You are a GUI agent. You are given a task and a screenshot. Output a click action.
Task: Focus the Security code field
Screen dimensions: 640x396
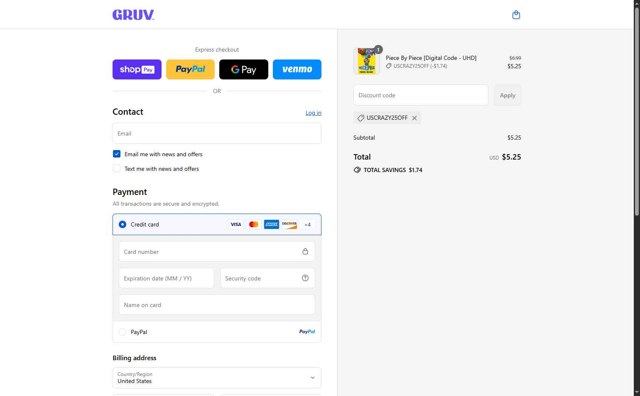pos(267,278)
